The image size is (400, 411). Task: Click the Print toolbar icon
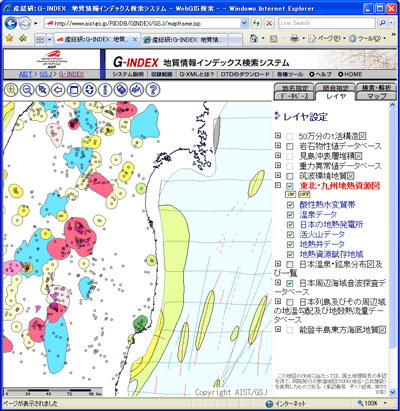click(294, 39)
